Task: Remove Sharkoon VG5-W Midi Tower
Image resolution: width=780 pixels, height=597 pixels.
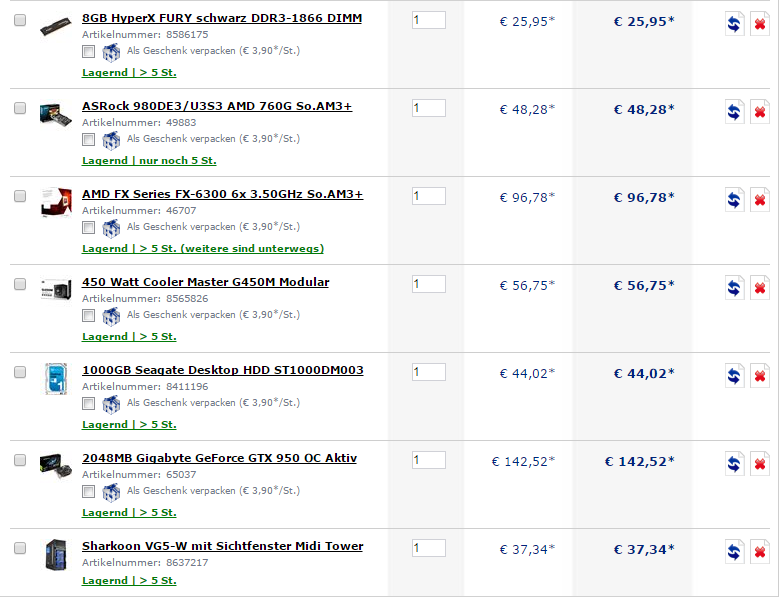Action: [760, 552]
